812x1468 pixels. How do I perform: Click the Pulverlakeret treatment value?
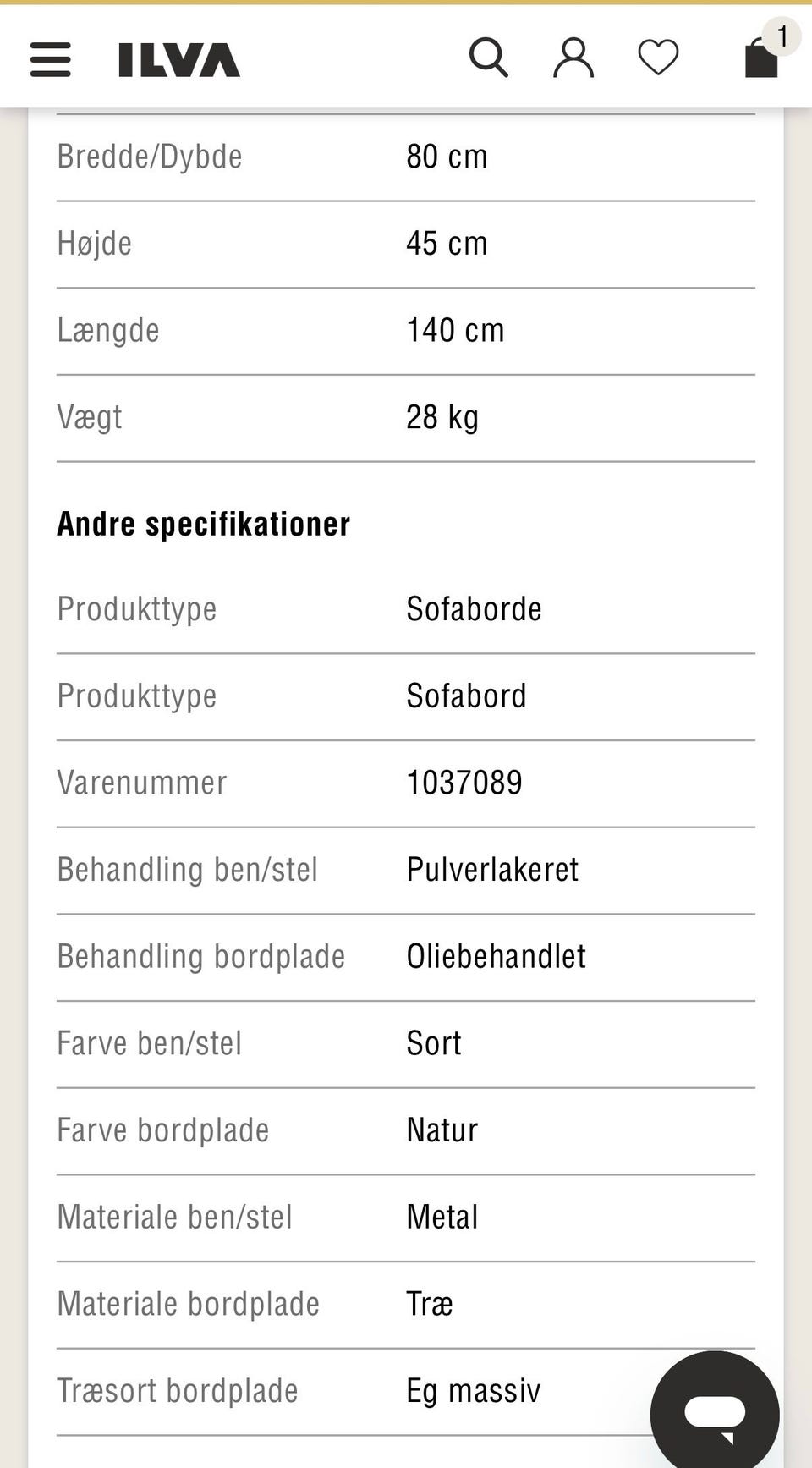pos(492,870)
